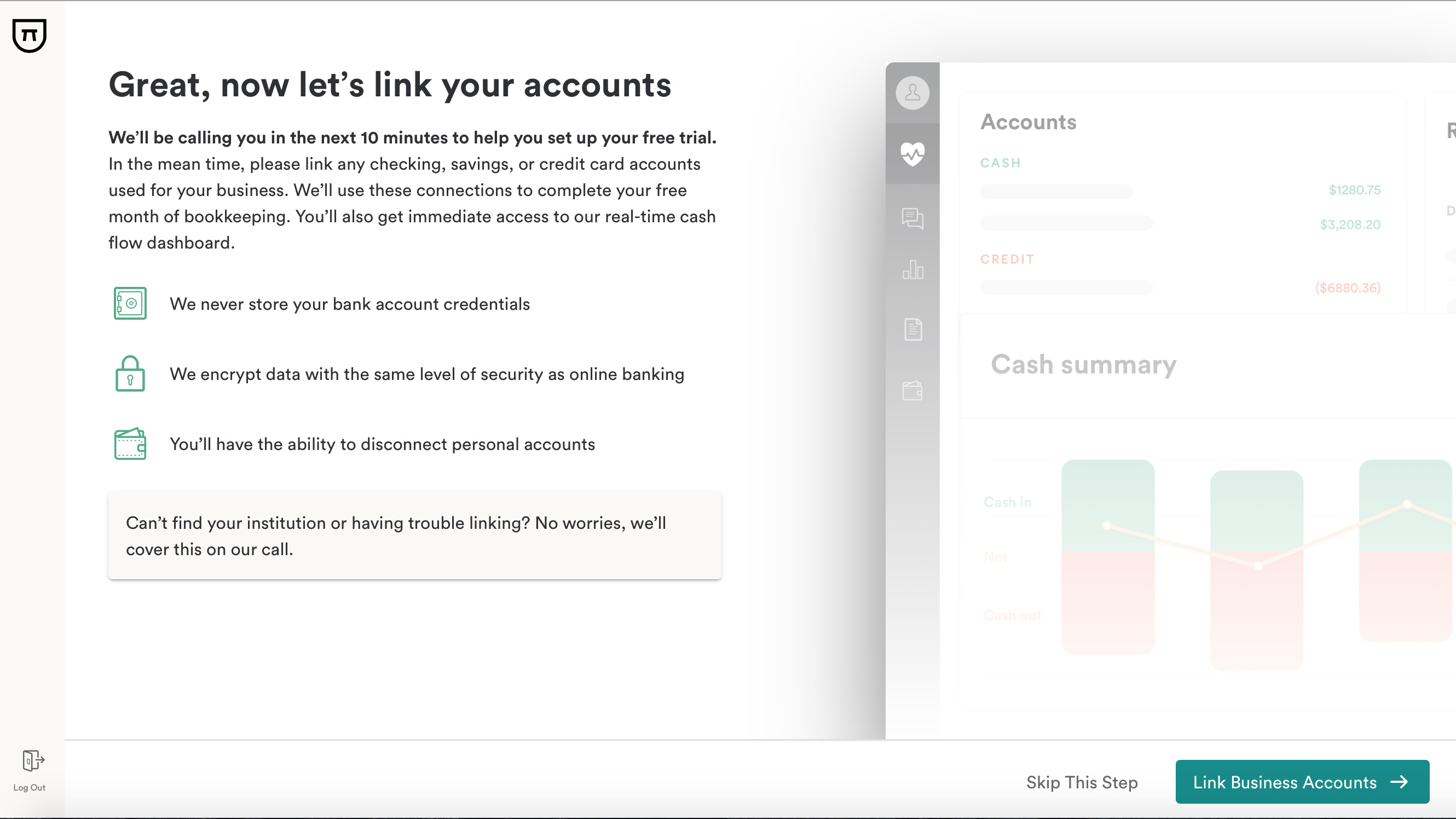Viewport: 1456px width, 819px height.
Task: Click the first green and red chart bar
Action: [x=1108, y=557]
